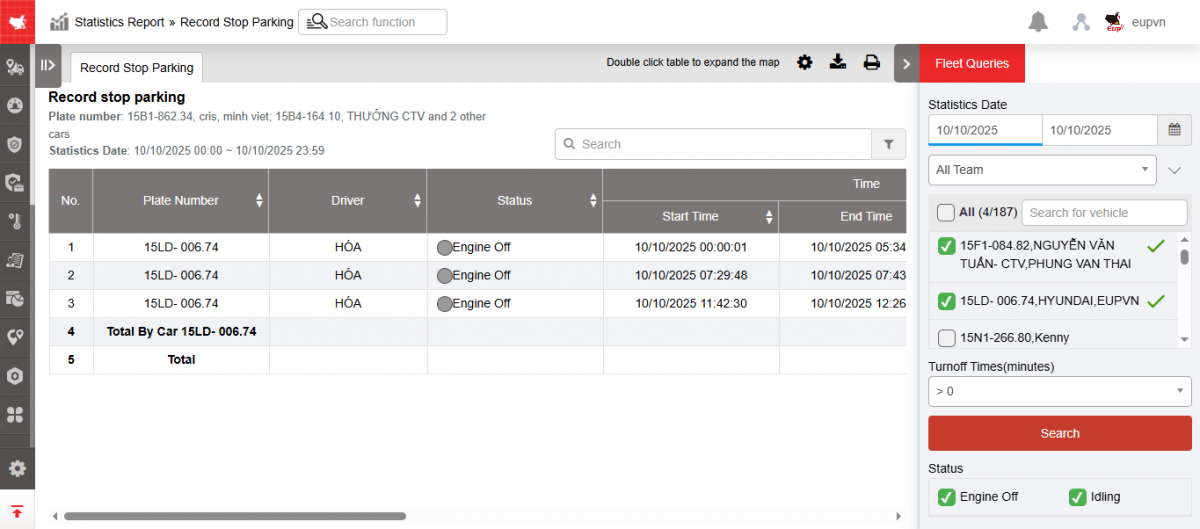Sort table by Plate Number column

(x=259, y=201)
